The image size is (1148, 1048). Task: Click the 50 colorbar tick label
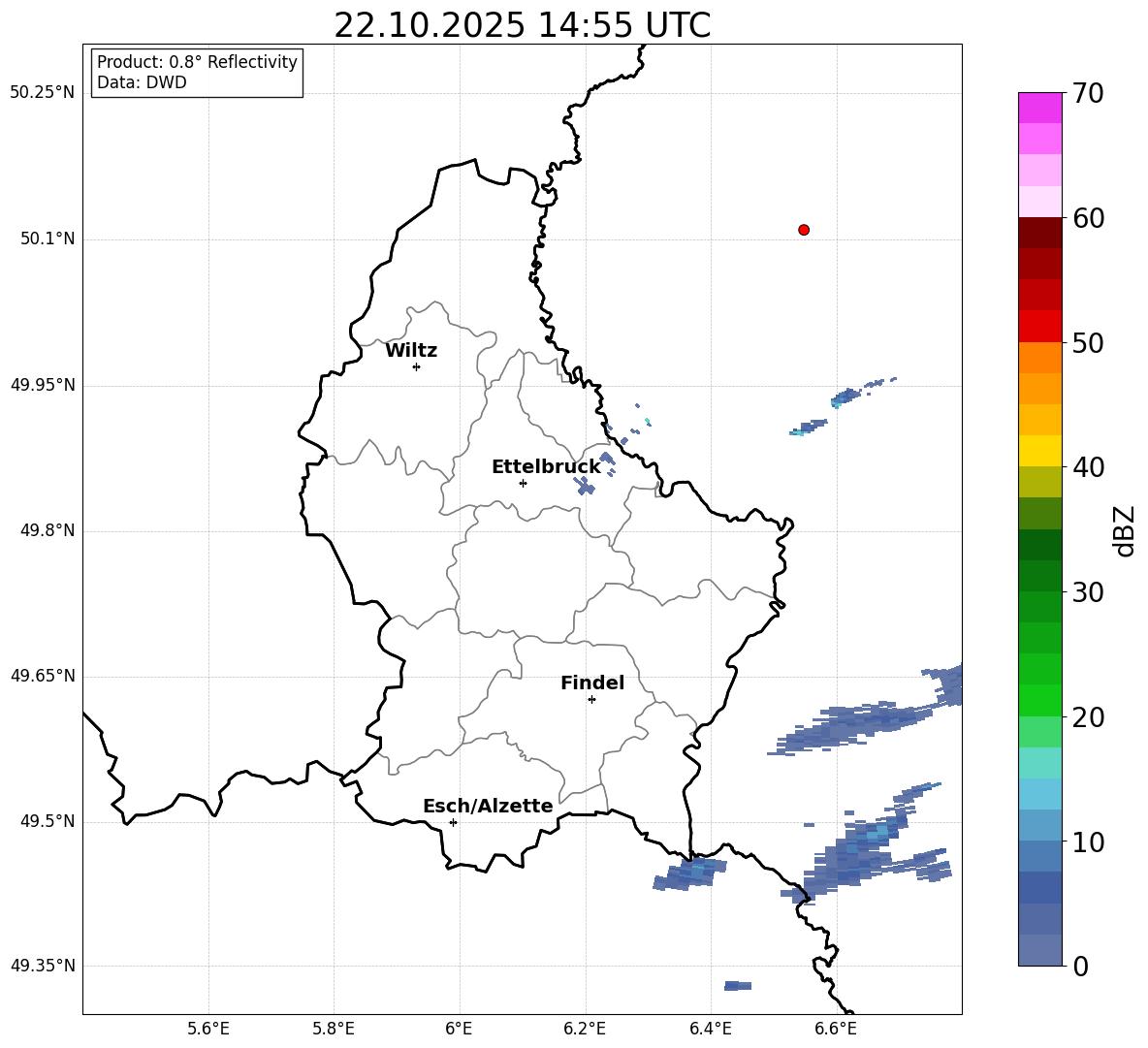point(1087,342)
